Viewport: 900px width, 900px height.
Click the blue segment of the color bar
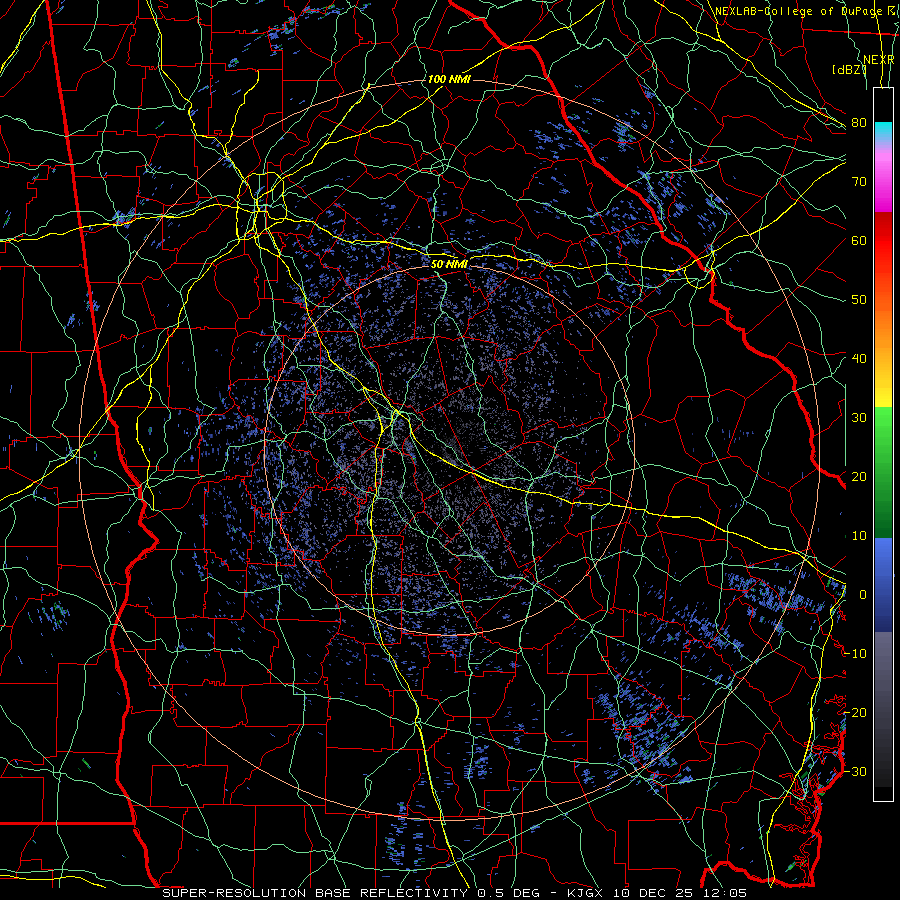click(883, 584)
